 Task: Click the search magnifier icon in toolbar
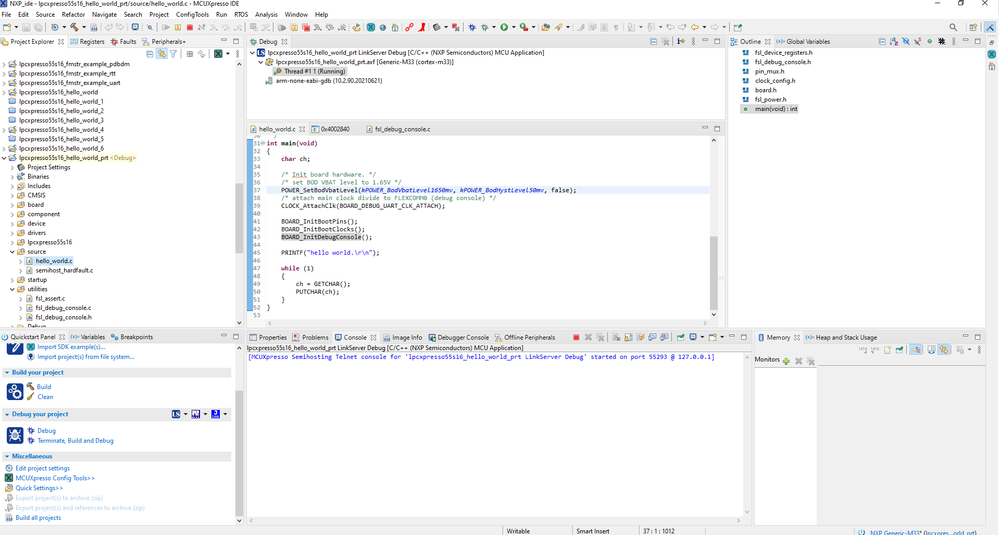[953, 27]
